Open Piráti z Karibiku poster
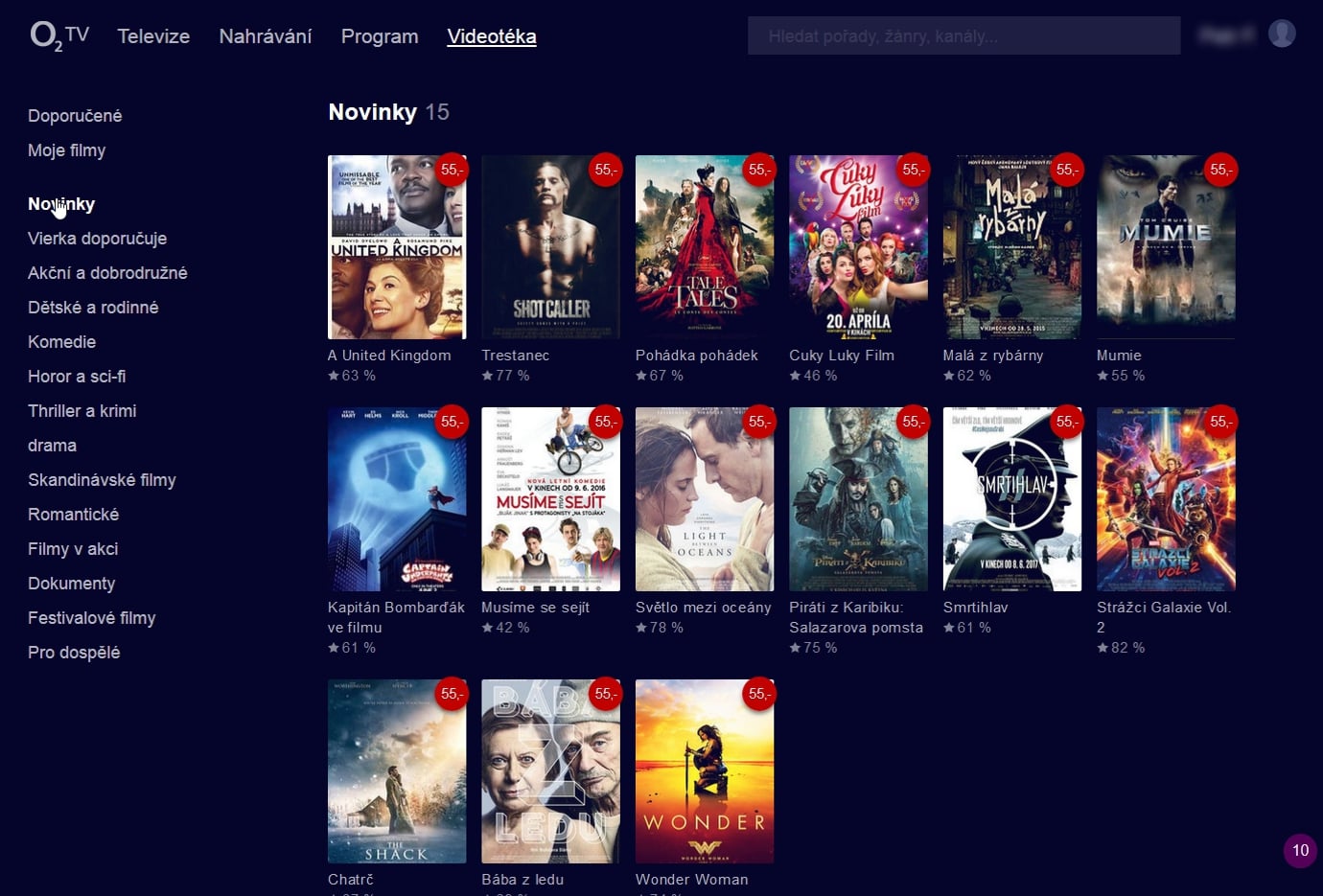This screenshot has width=1323, height=896. (x=858, y=499)
